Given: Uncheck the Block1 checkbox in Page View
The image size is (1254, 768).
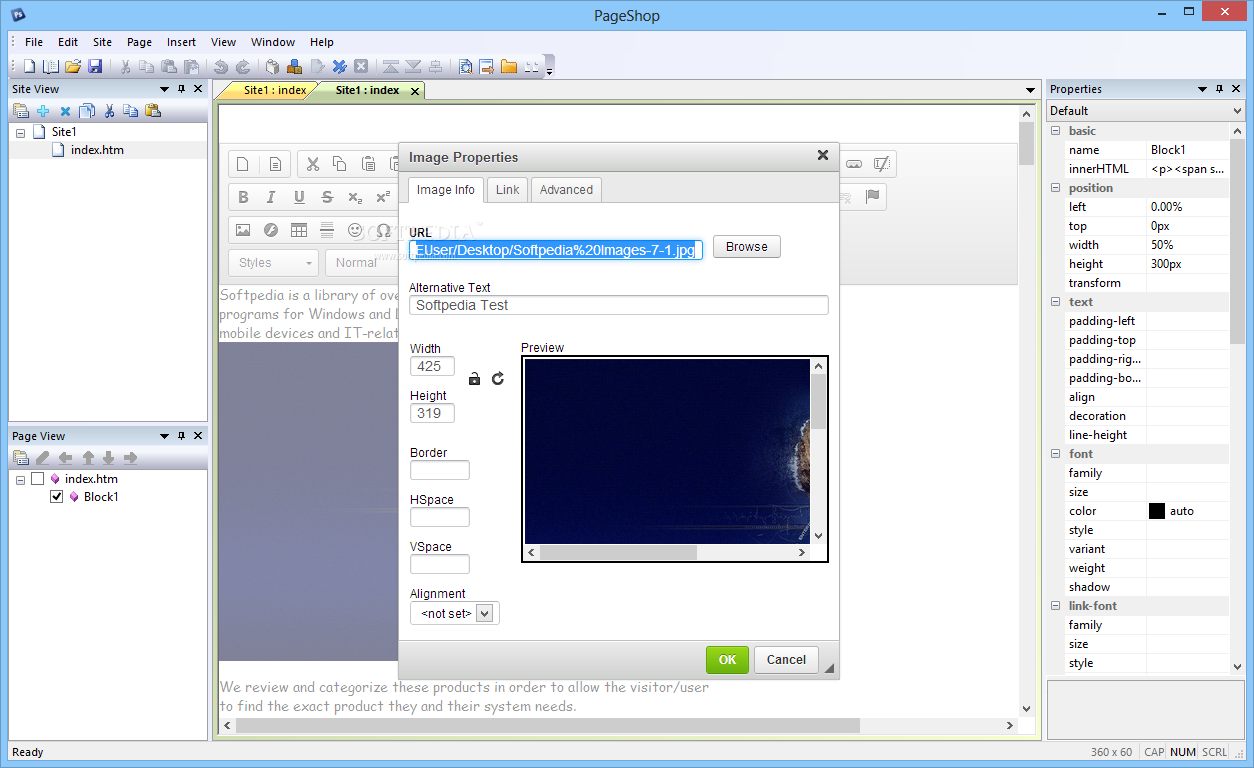Looking at the screenshot, I should click(x=57, y=497).
